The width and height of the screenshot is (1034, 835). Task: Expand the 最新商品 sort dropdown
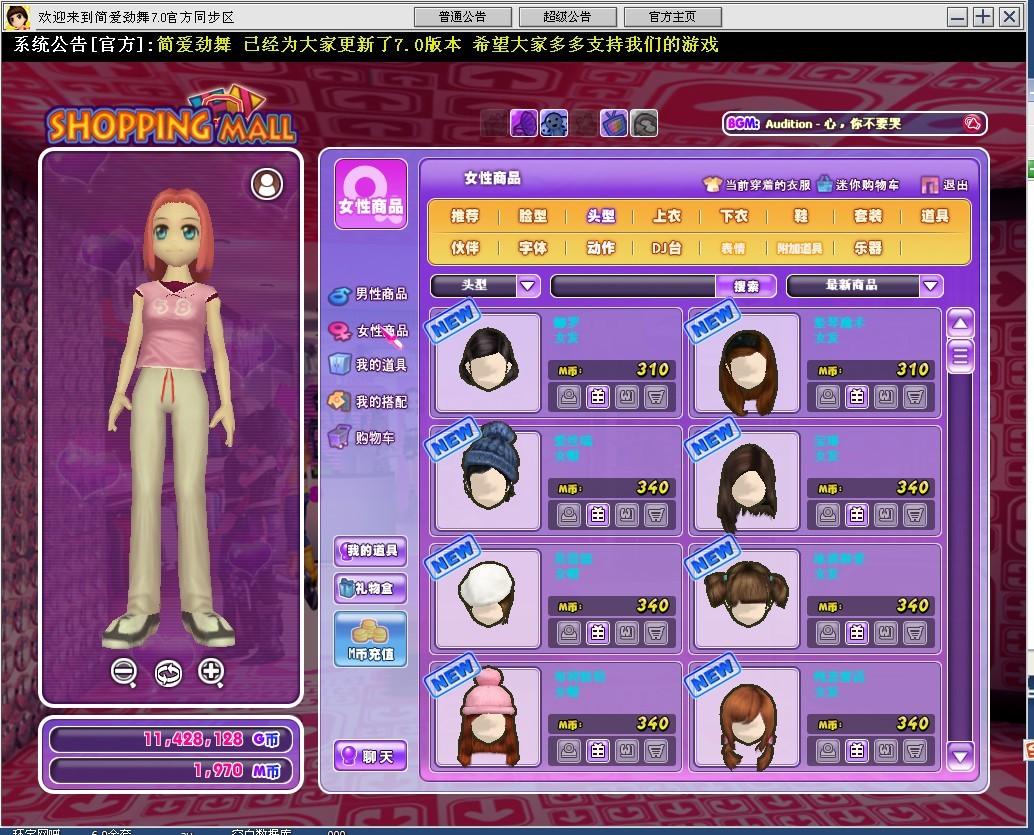[931, 286]
